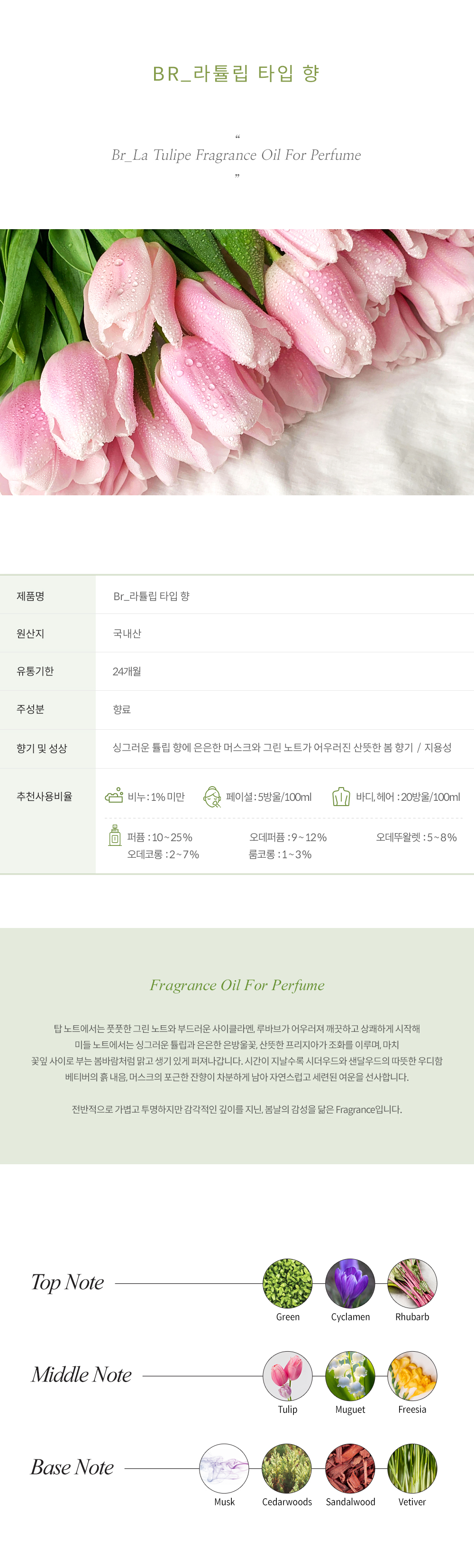Click the Top Note heading

[x=67, y=1282]
